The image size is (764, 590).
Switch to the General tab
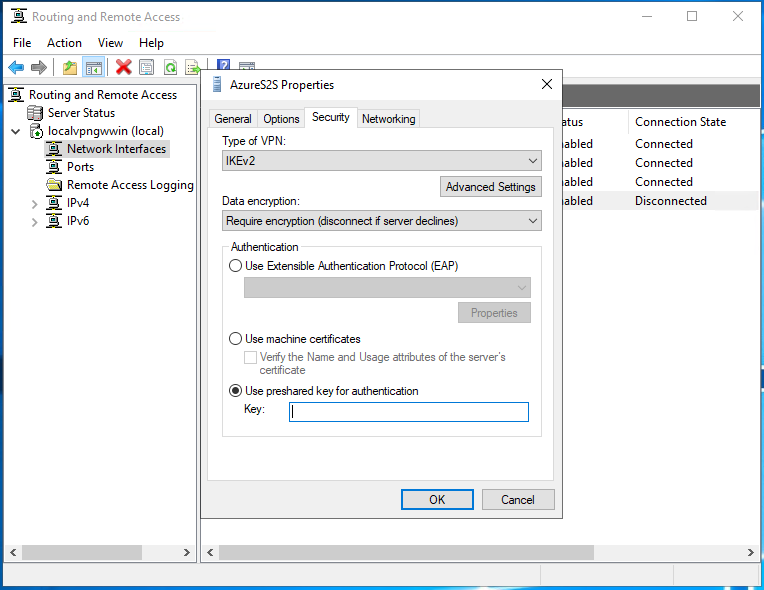coord(233,119)
